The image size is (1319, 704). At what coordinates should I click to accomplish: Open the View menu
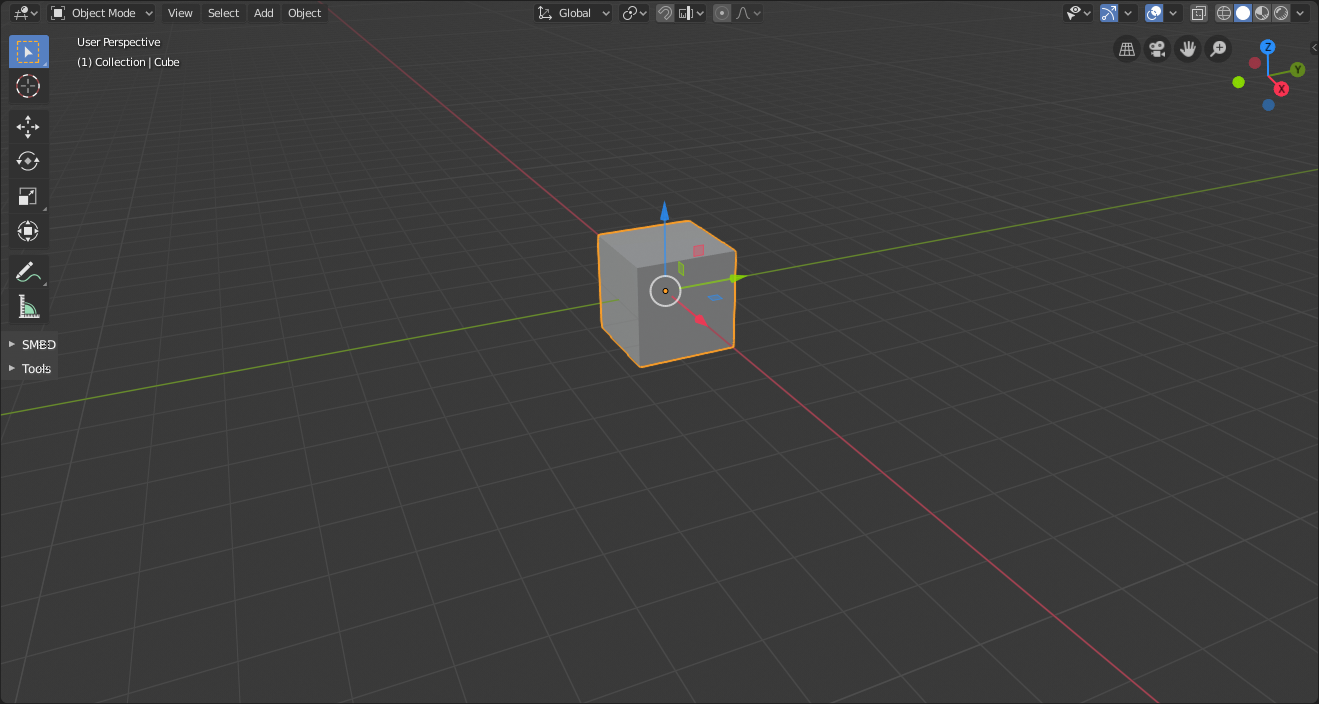[x=180, y=13]
